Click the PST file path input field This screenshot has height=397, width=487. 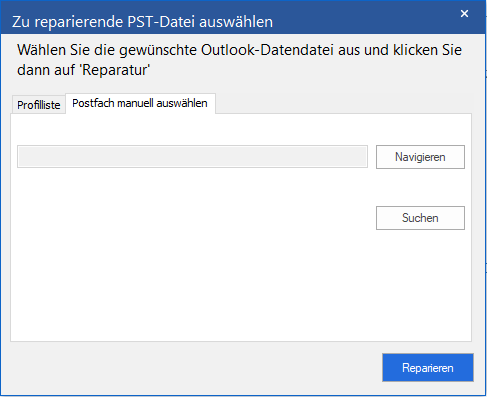tap(192, 156)
